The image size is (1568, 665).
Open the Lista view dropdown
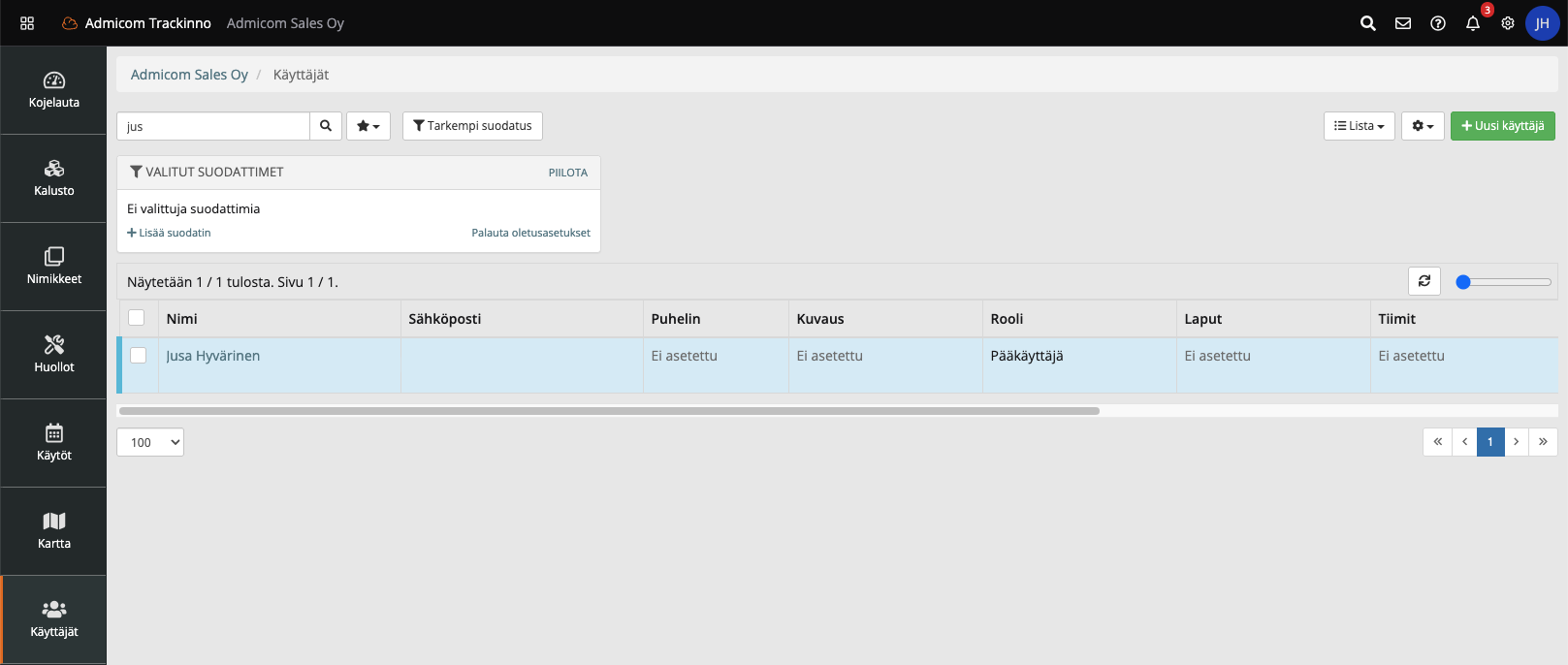(x=1360, y=126)
